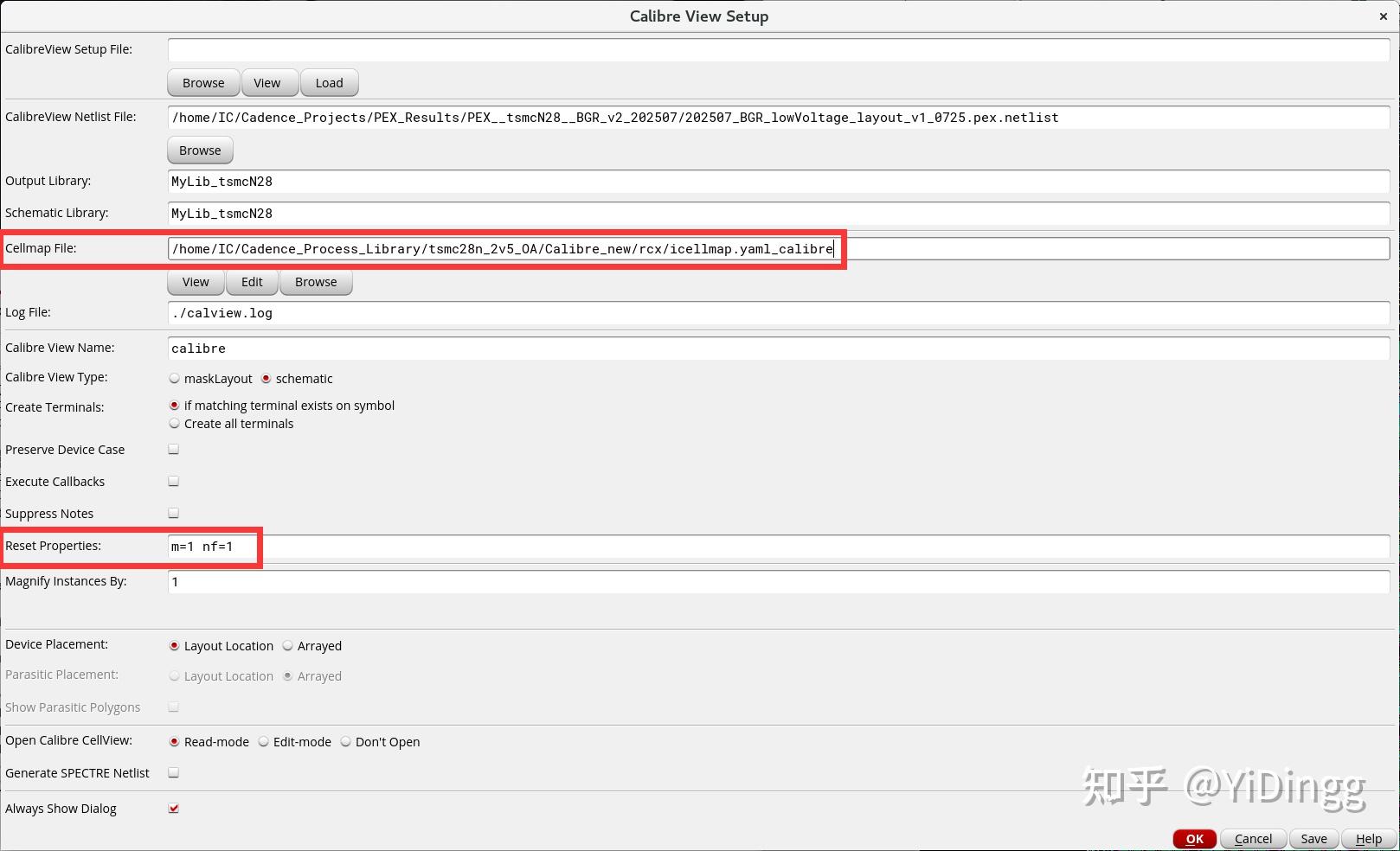Uncheck Always Show Dialog
The height and width of the screenshot is (851, 1400).
tap(174, 809)
